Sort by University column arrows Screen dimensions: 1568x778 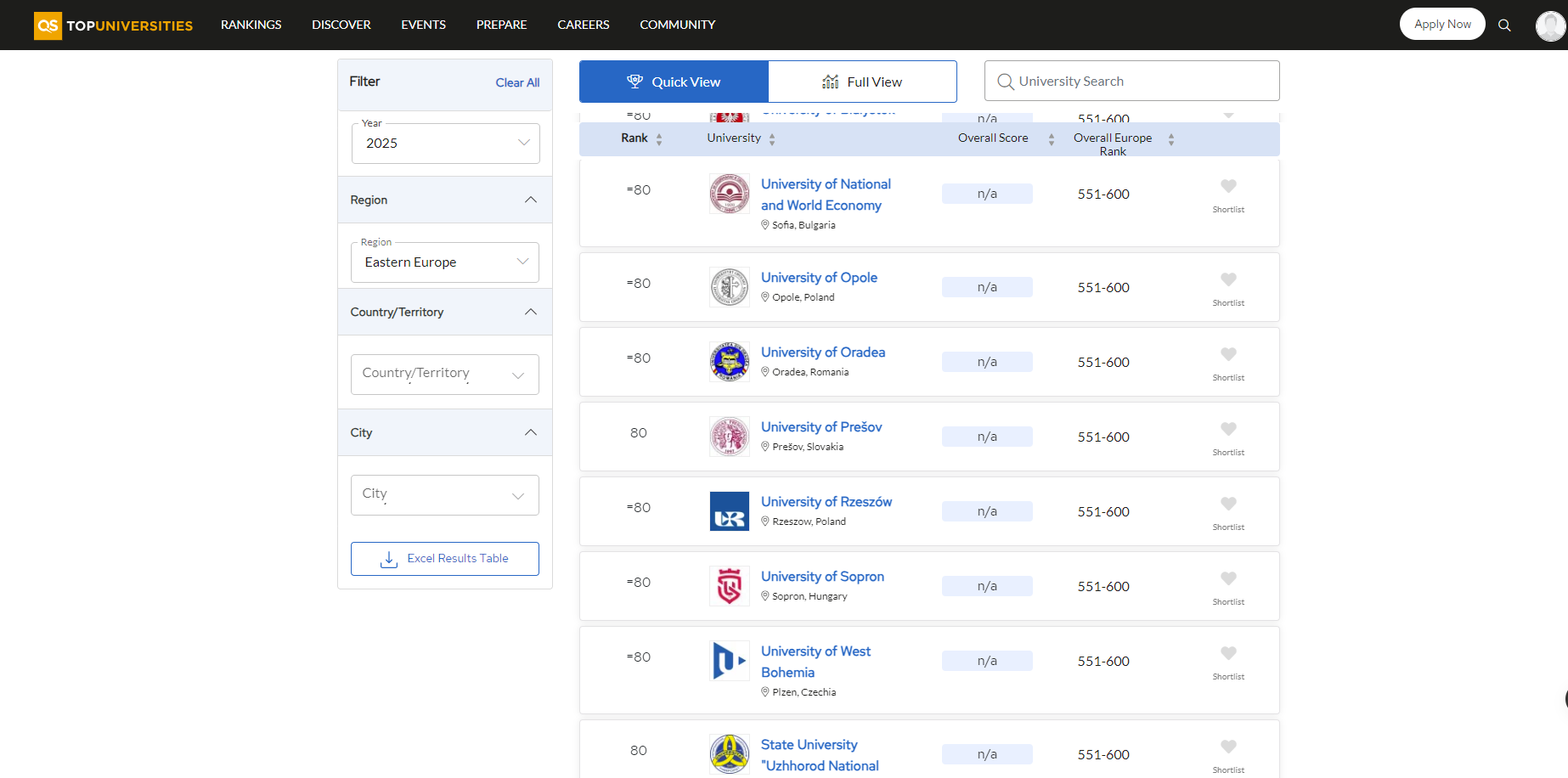pyautogui.click(x=772, y=139)
